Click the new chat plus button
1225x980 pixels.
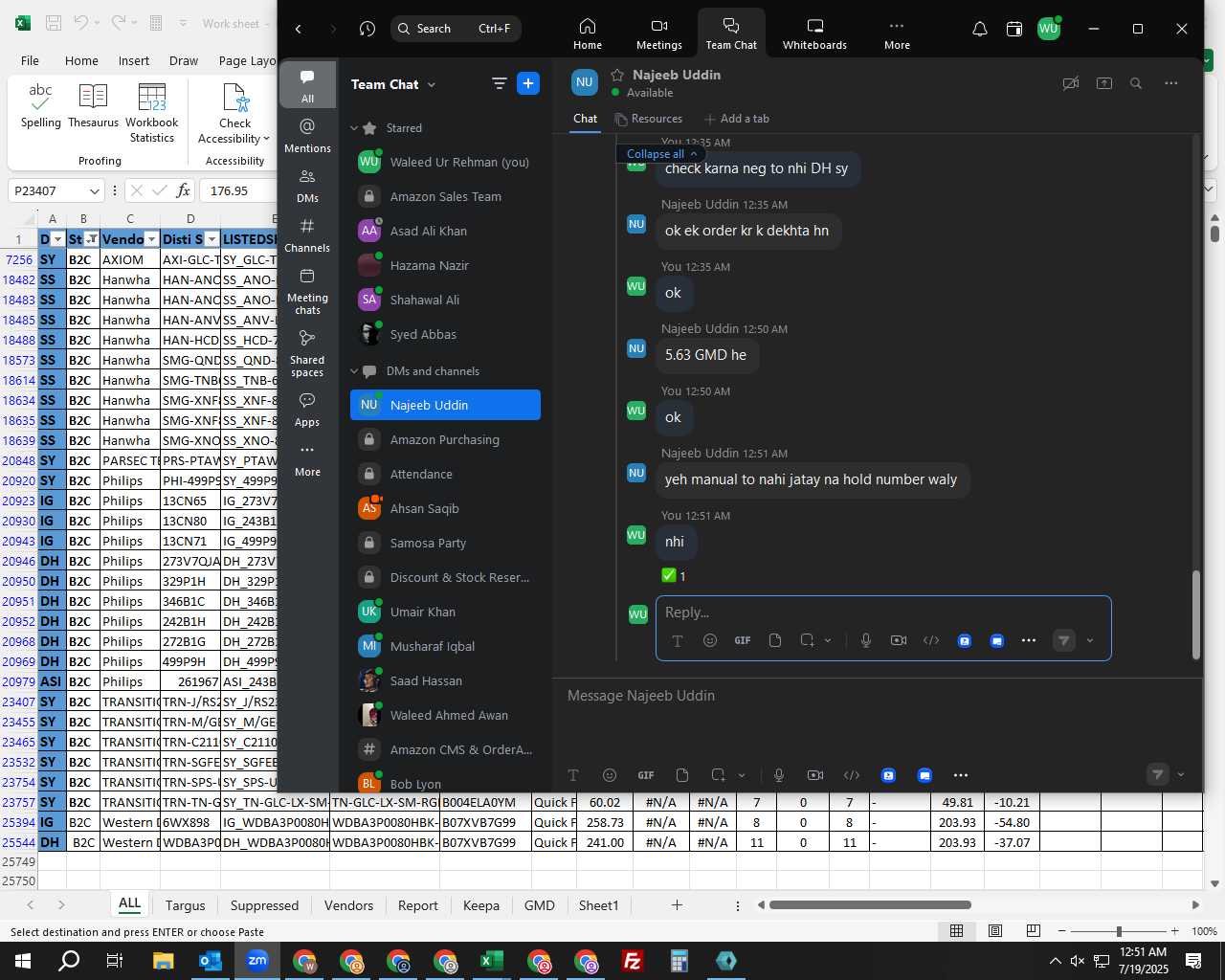click(x=528, y=83)
